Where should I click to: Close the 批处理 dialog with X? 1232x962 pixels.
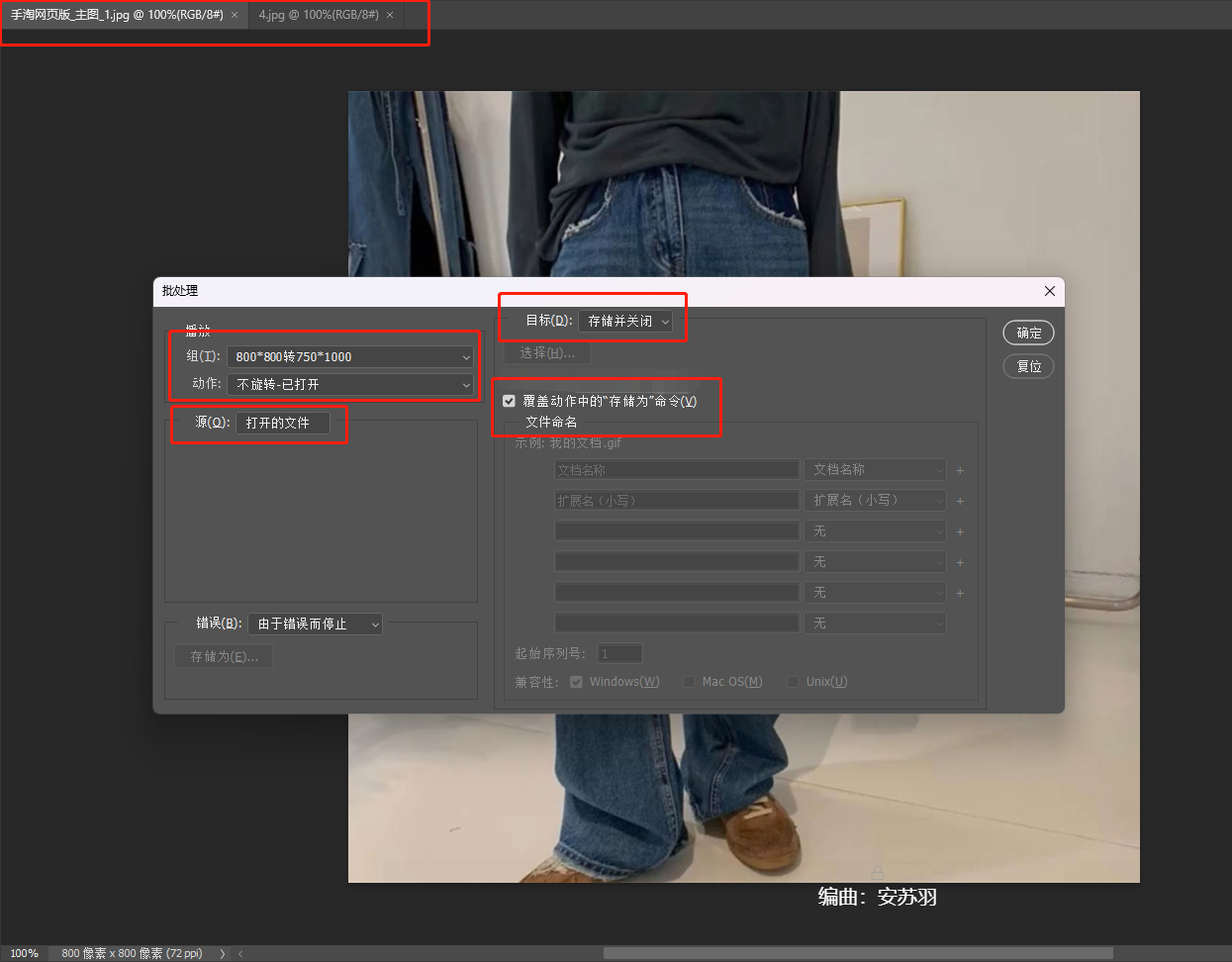pyautogui.click(x=1049, y=291)
